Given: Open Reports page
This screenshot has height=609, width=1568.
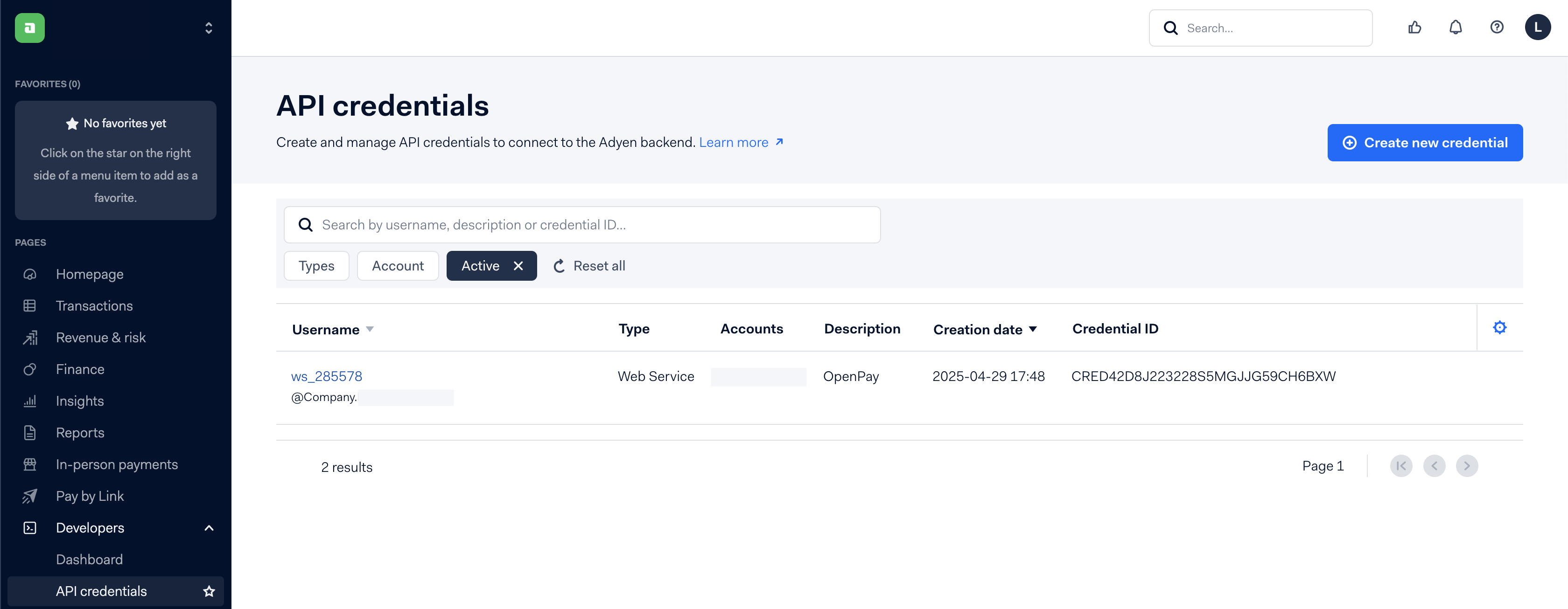Looking at the screenshot, I should click(x=80, y=433).
